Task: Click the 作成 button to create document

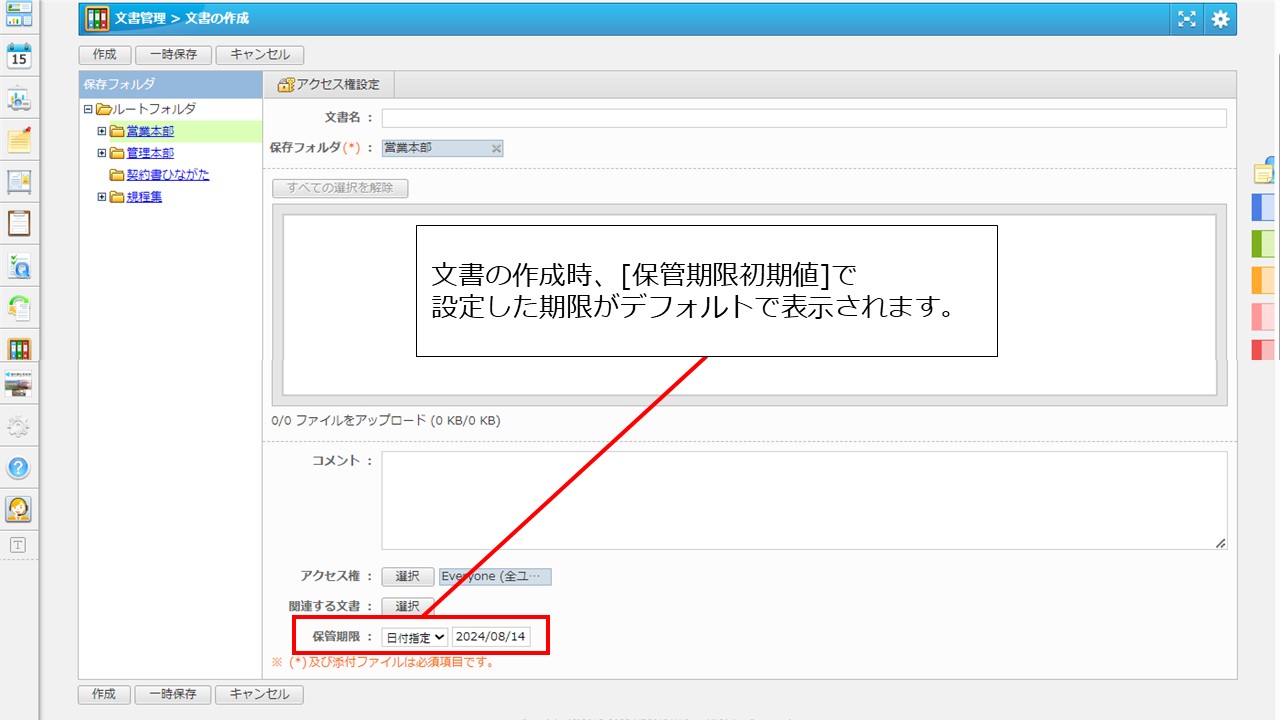Action: pyautogui.click(x=104, y=54)
